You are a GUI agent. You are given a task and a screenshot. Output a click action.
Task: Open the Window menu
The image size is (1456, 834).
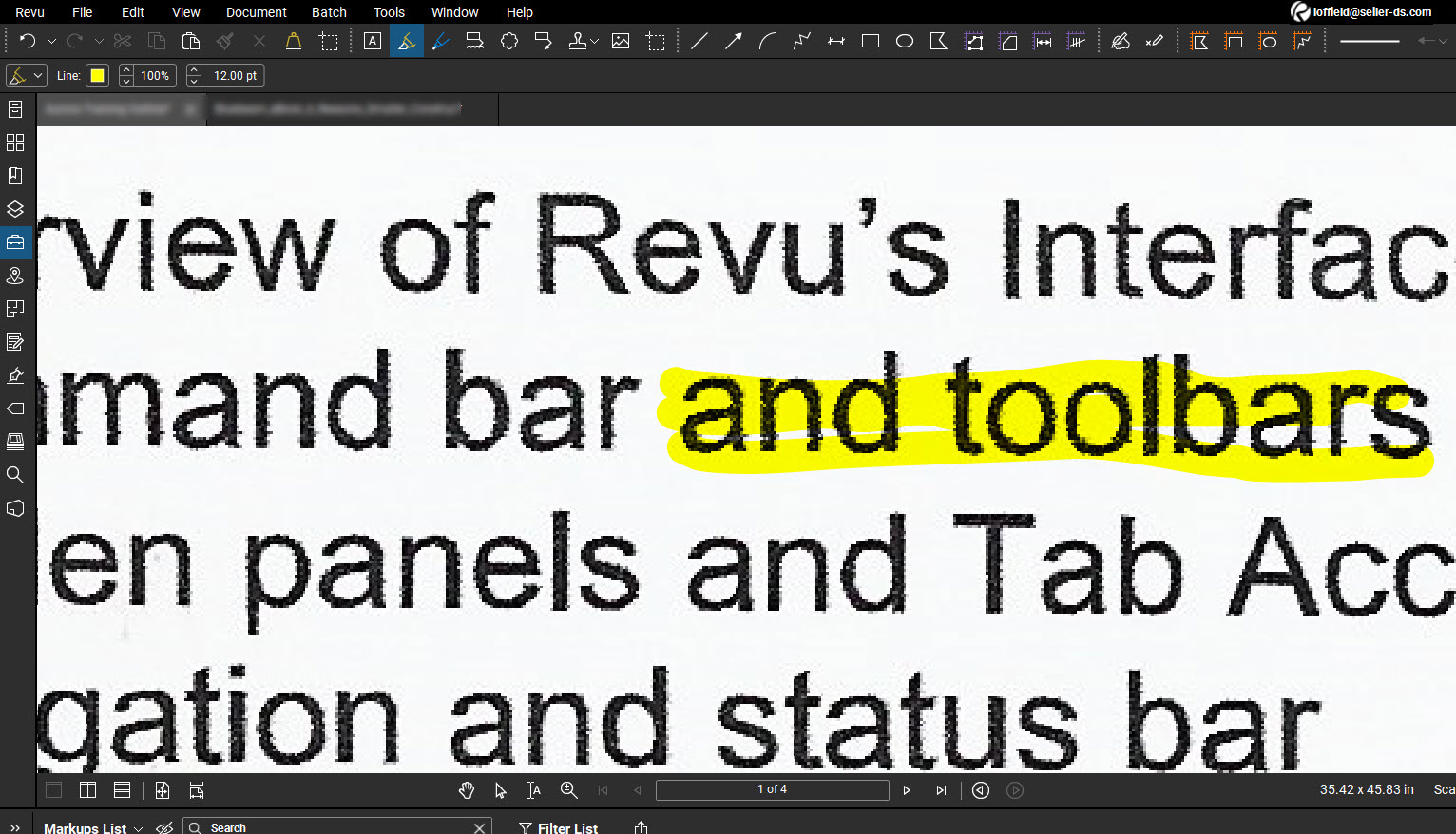pyautogui.click(x=455, y=12)
